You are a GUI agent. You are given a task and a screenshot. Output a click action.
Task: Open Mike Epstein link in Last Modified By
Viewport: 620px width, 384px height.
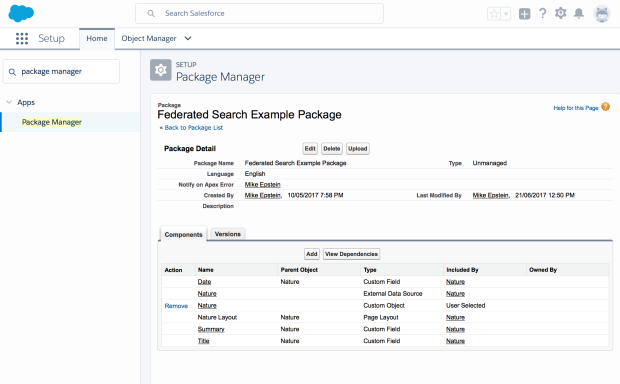[x=491, y=195]
